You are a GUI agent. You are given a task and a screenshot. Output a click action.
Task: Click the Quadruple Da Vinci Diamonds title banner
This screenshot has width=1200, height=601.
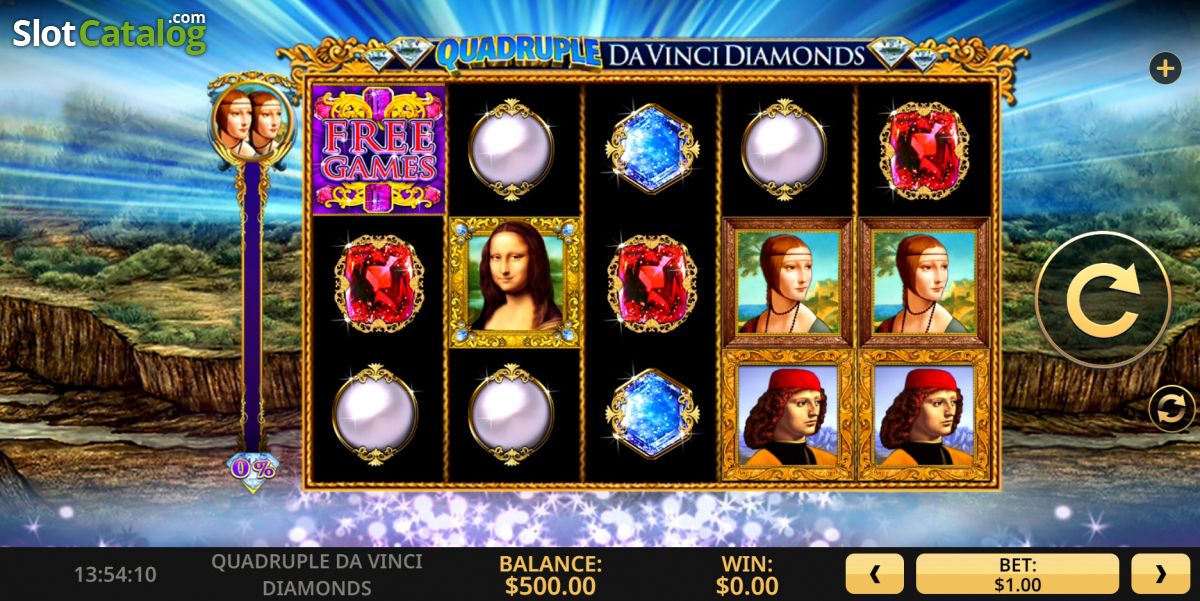pos(650,54)
